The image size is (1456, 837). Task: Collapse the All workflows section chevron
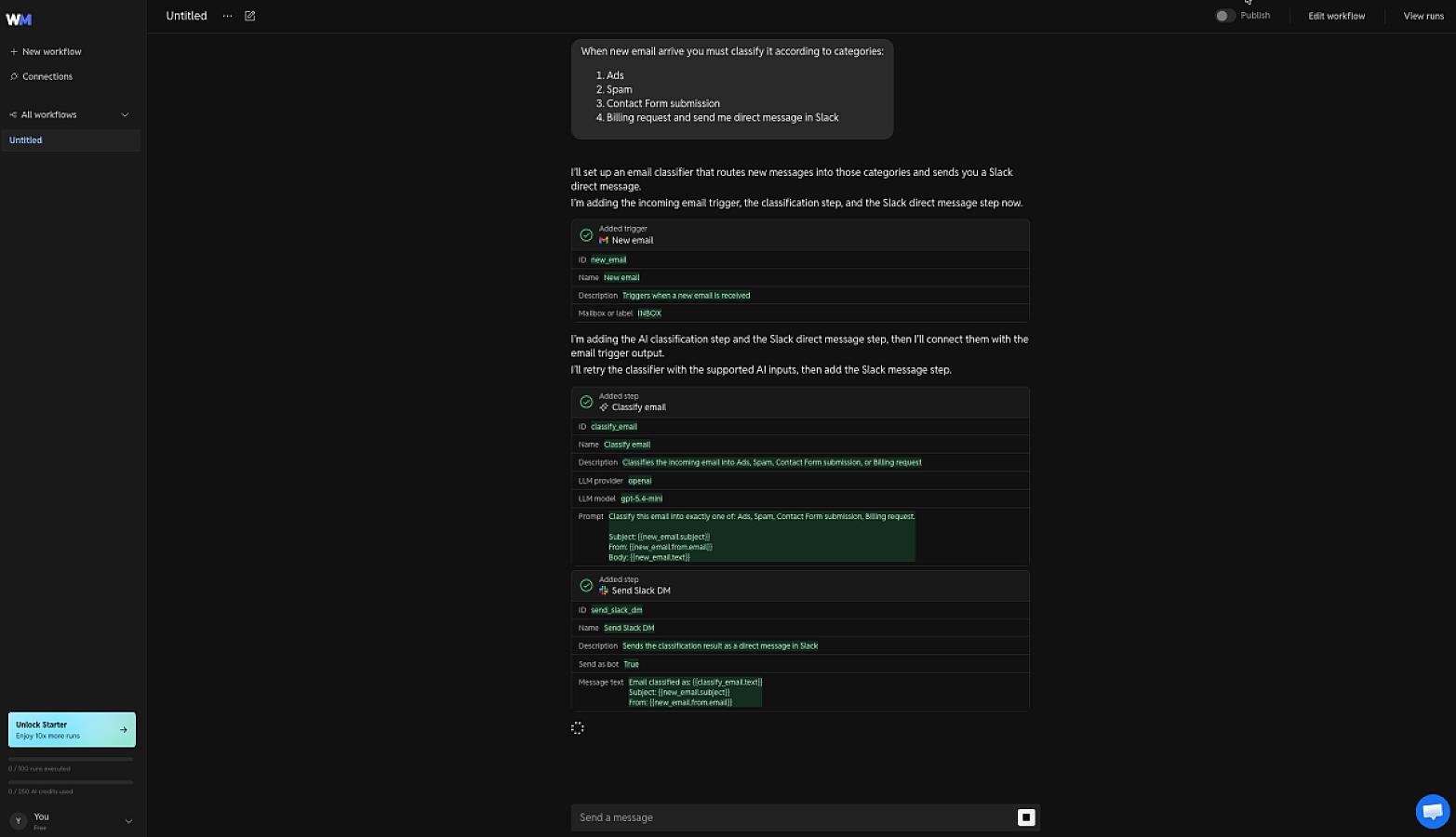[125, 115]
